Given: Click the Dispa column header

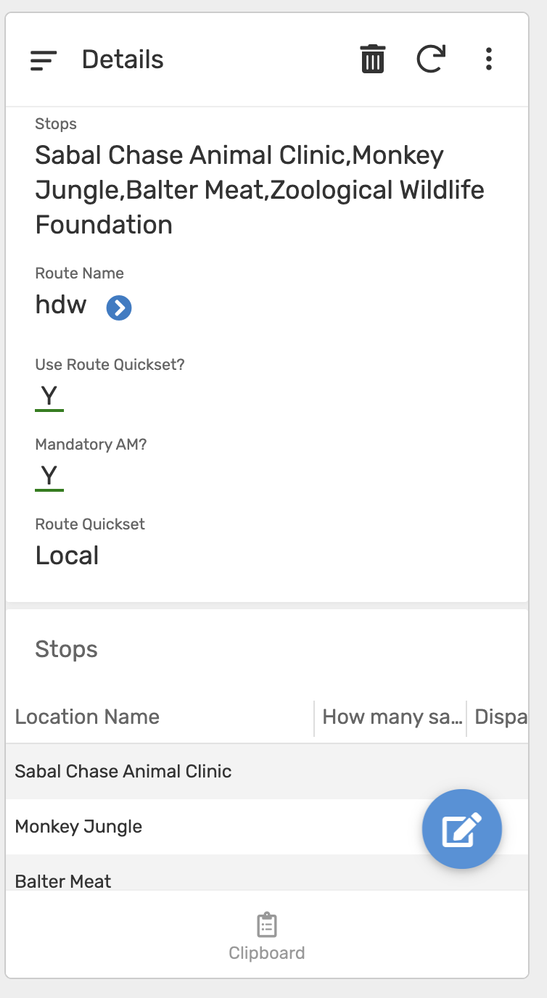Looking at the screenshot, I should click(498, 717).
